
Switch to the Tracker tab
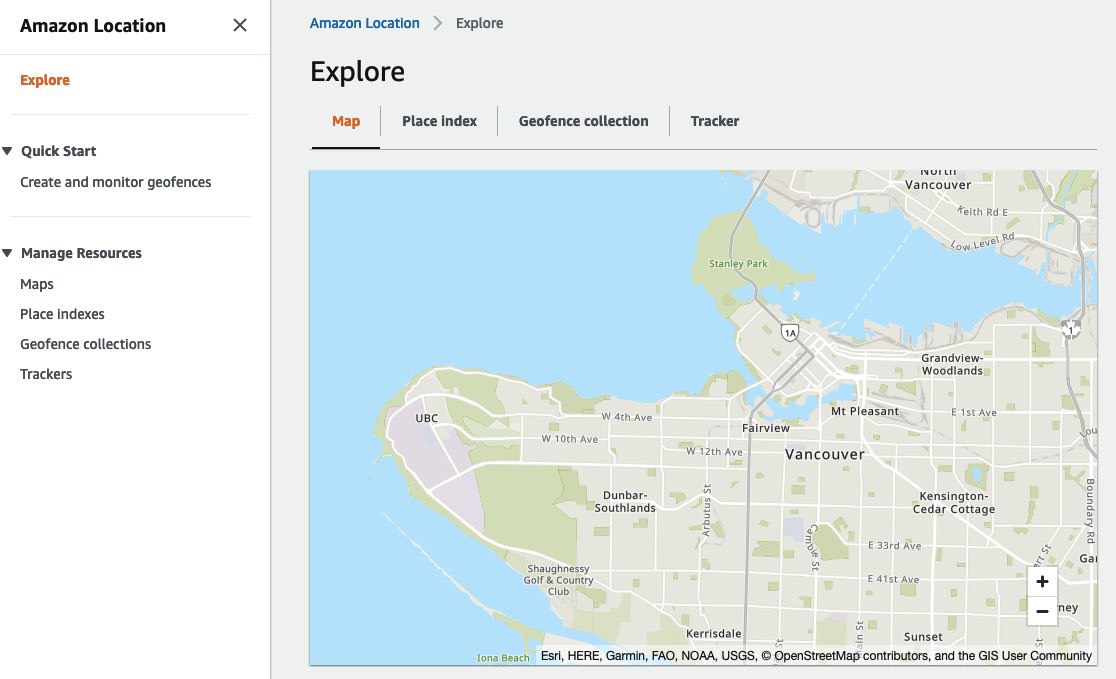point(715,121)
